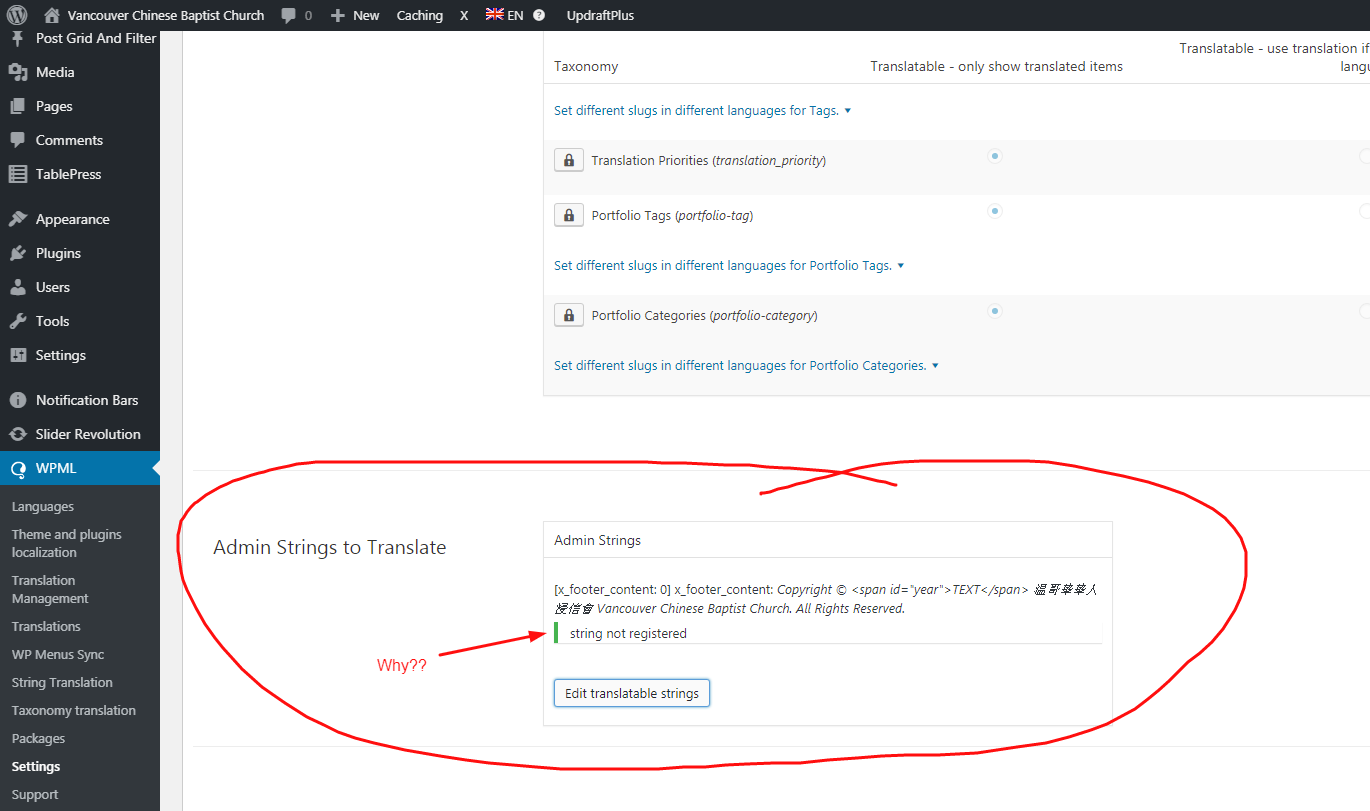Click the TablePress table icon
This screenshot has height=811, width=1370.
(x=18, y=174)
